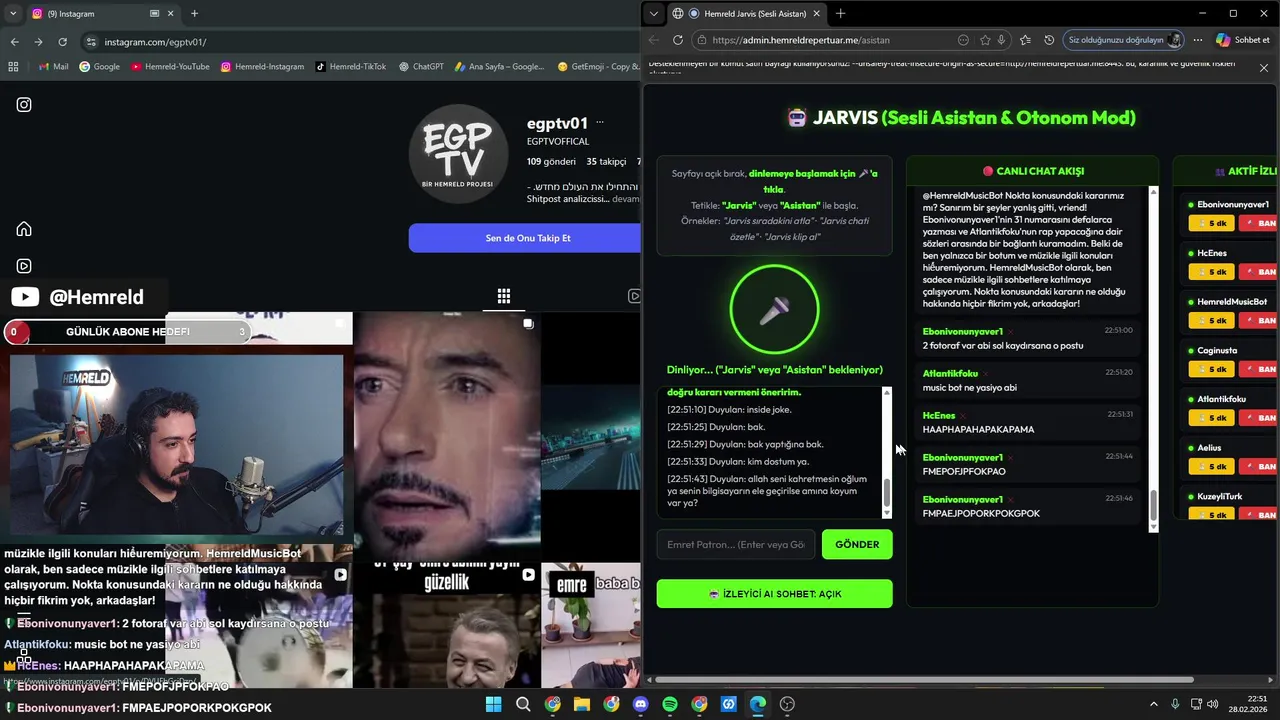Open the Edge tab actions dropdown
The image size is (1280, 720).
[654, 13]
